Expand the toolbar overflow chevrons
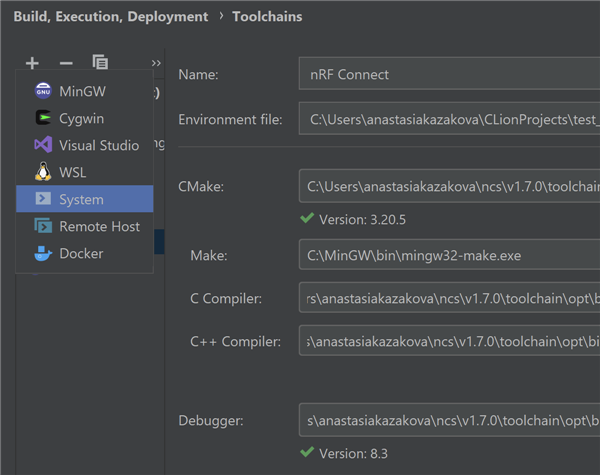 click(x=156, y=63)
